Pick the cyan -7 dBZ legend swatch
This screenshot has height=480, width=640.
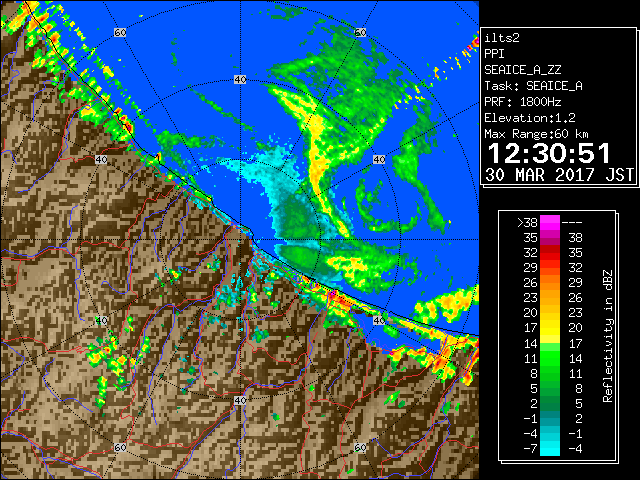550,448
